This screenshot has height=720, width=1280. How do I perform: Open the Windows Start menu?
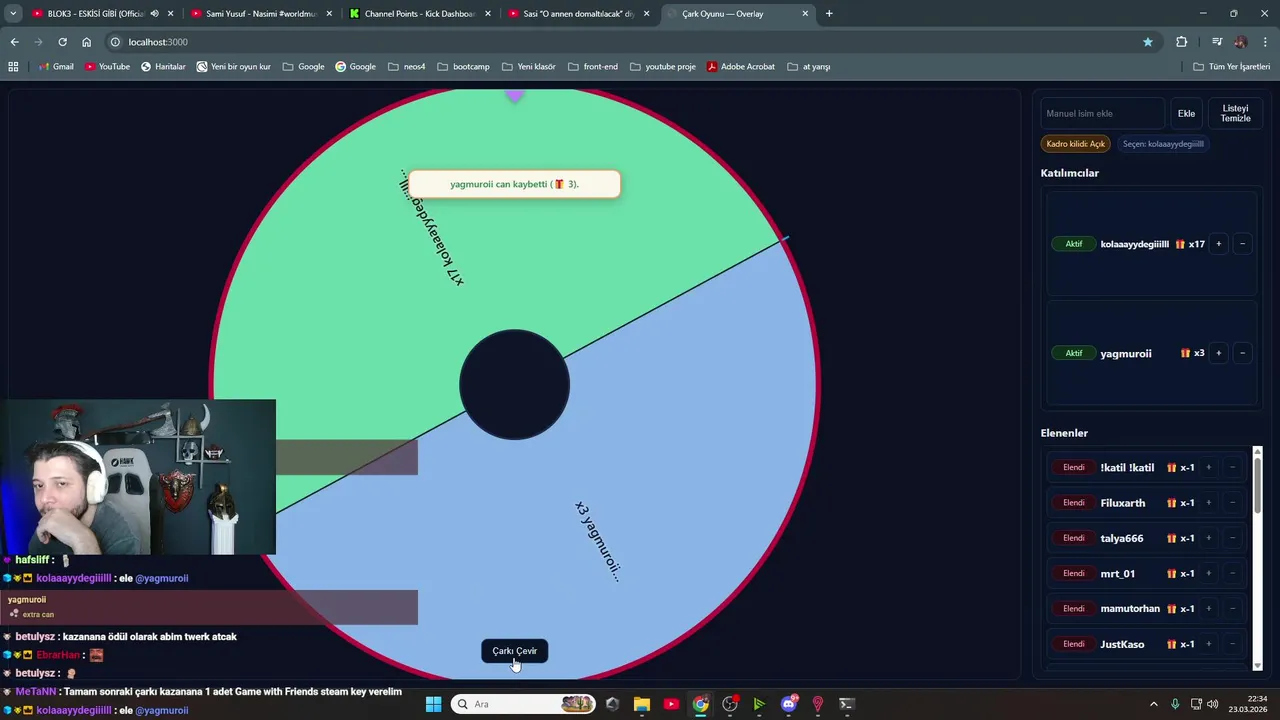click(x=433, y=704)
